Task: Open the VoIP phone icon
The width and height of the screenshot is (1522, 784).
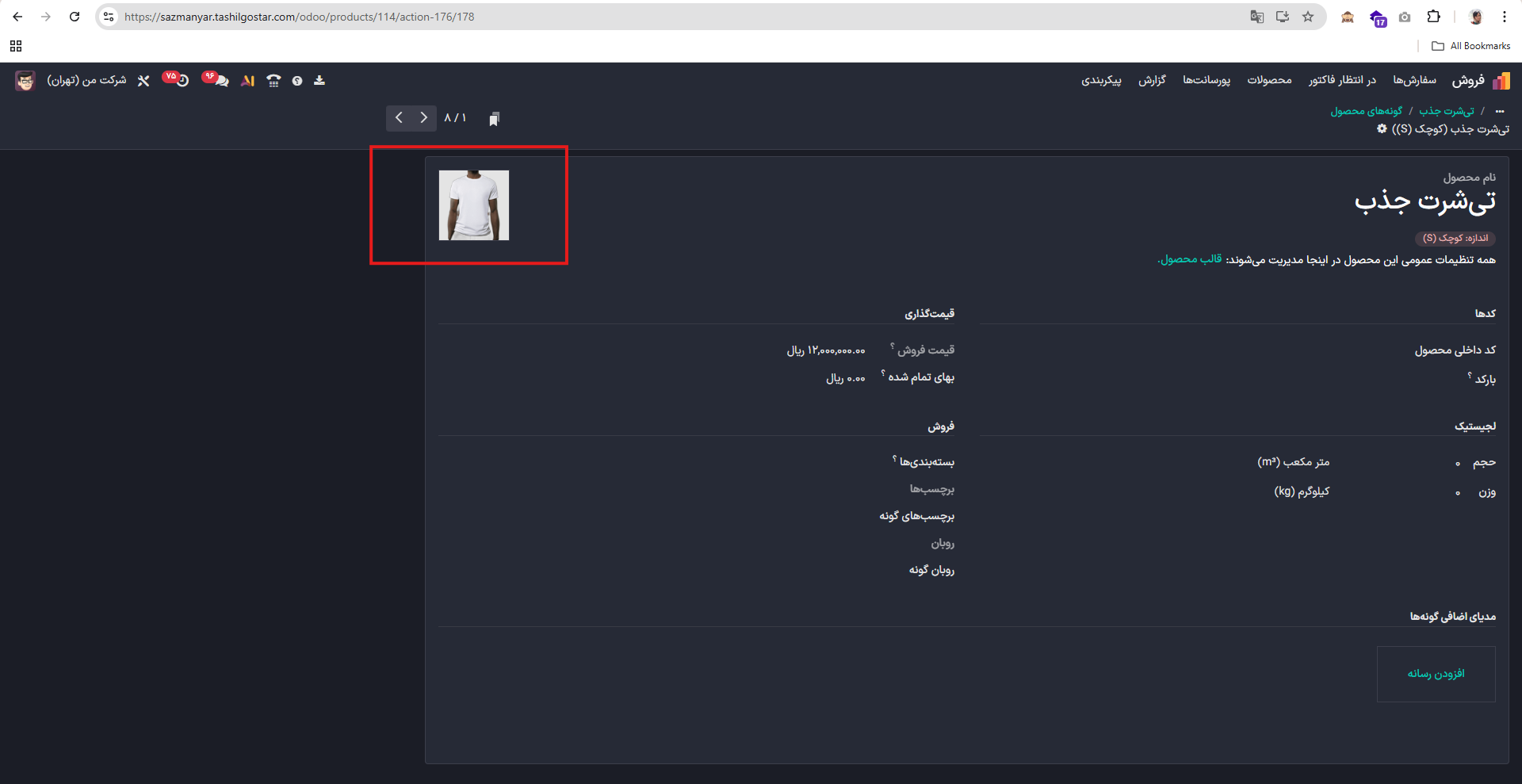Action: click(x=273, y=81)
